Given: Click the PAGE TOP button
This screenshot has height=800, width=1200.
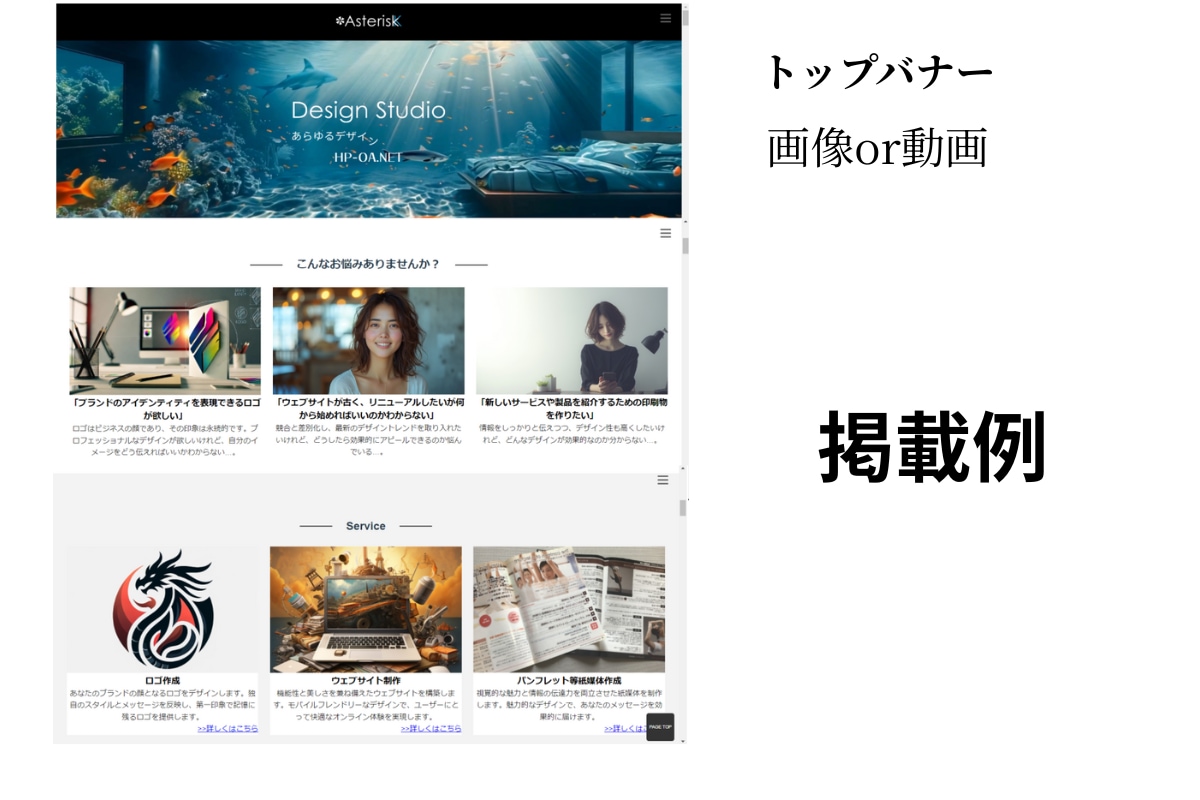Looking at the screenshot, I should (660, 727).
